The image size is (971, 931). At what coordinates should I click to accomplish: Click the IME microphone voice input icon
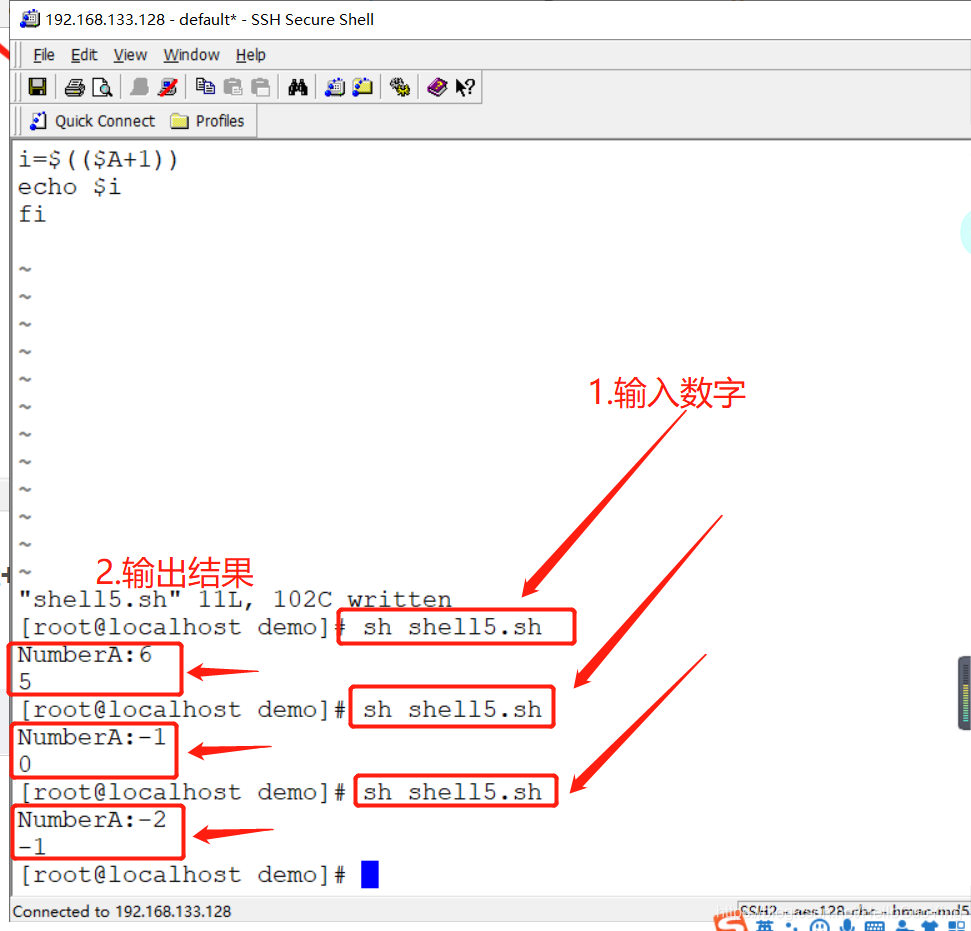coord(848,925)
